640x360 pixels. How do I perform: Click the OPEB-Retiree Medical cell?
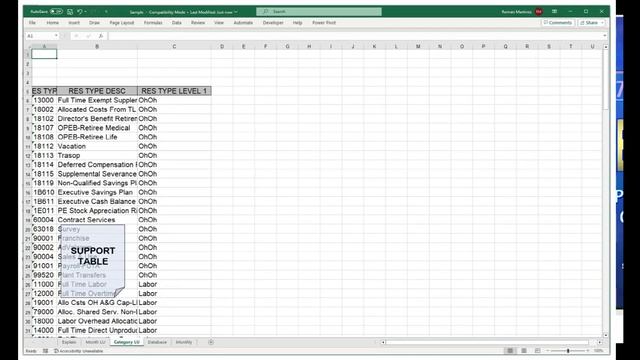click(x=97, y=128)
